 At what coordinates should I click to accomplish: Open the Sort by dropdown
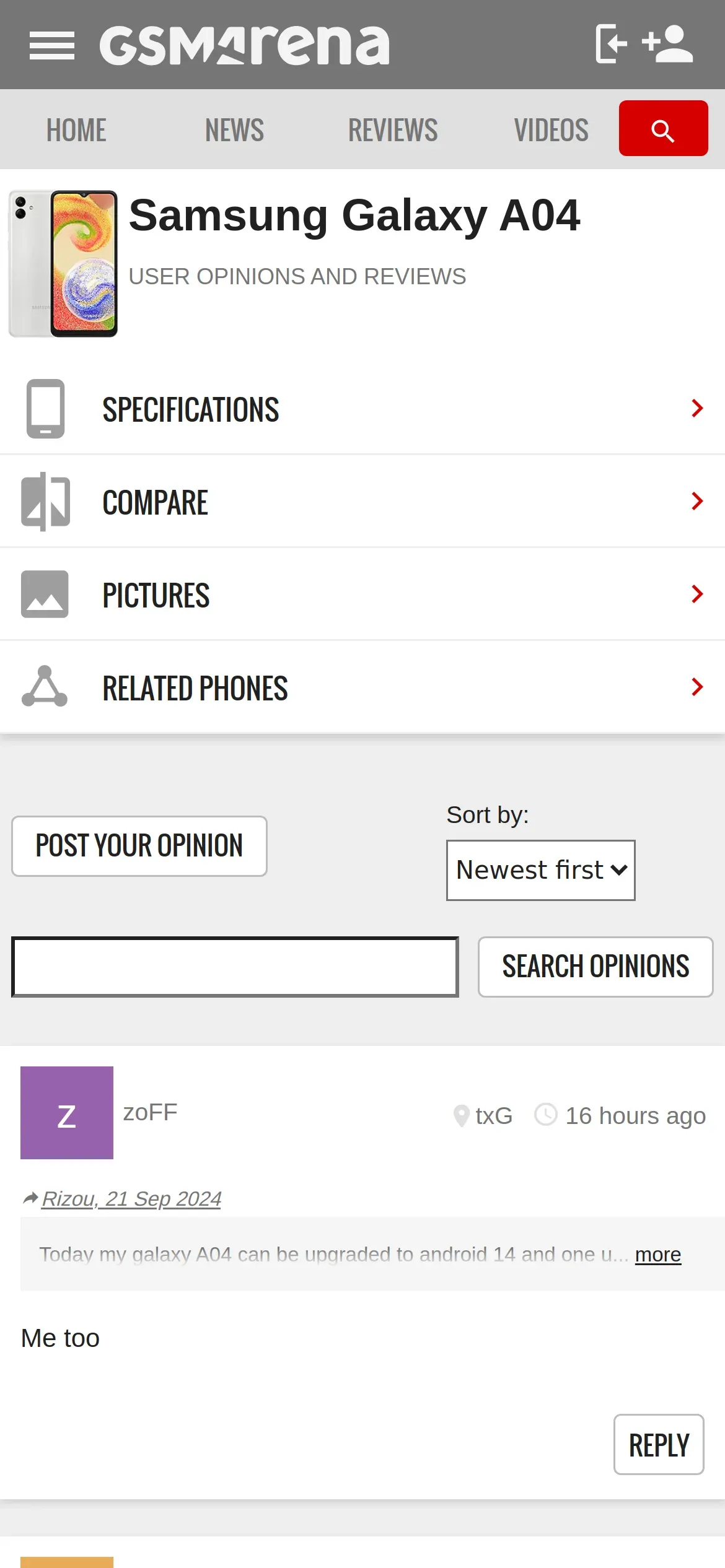pos(540,870)
